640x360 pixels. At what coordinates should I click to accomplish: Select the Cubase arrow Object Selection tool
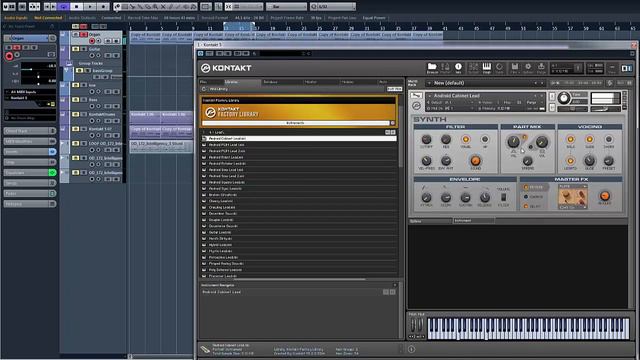tap(117, 7)
